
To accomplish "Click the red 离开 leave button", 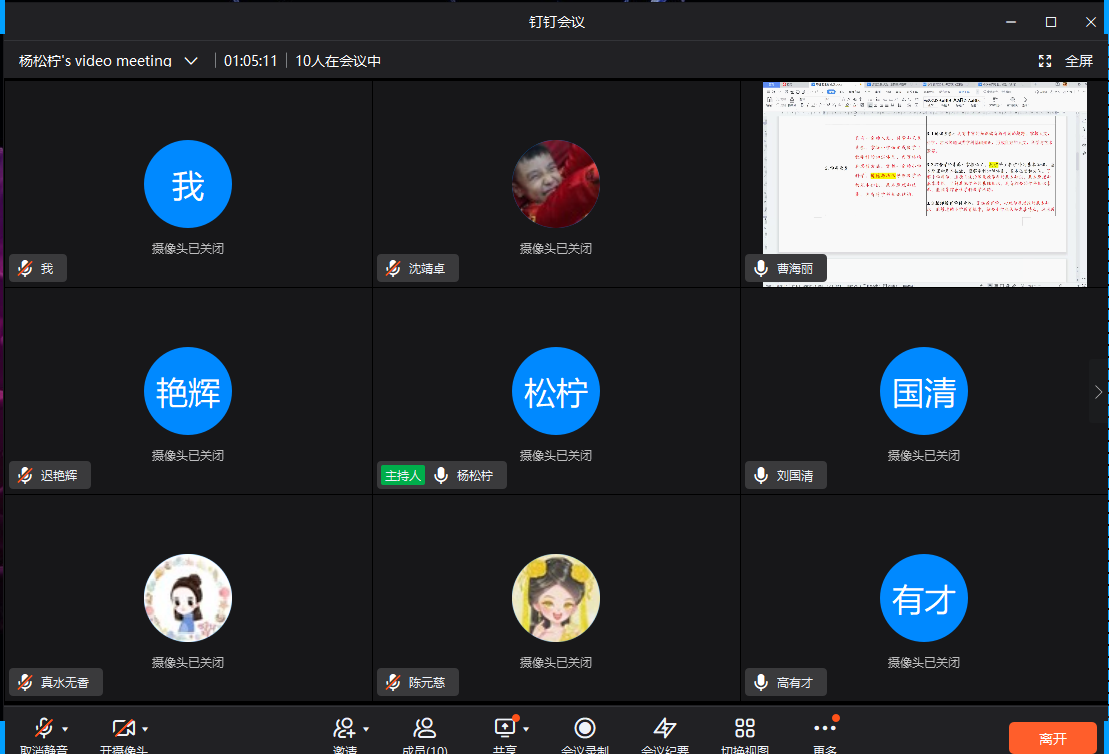I will click(x=1052, y=738).
